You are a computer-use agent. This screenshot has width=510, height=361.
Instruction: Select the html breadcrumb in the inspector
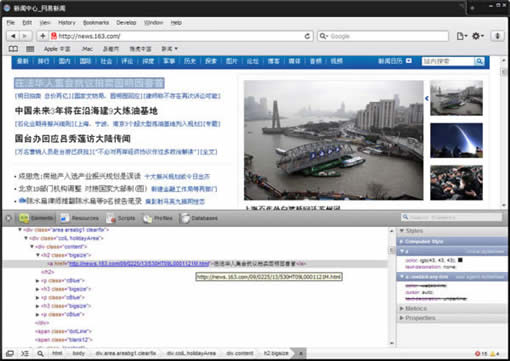pos(57,353)
